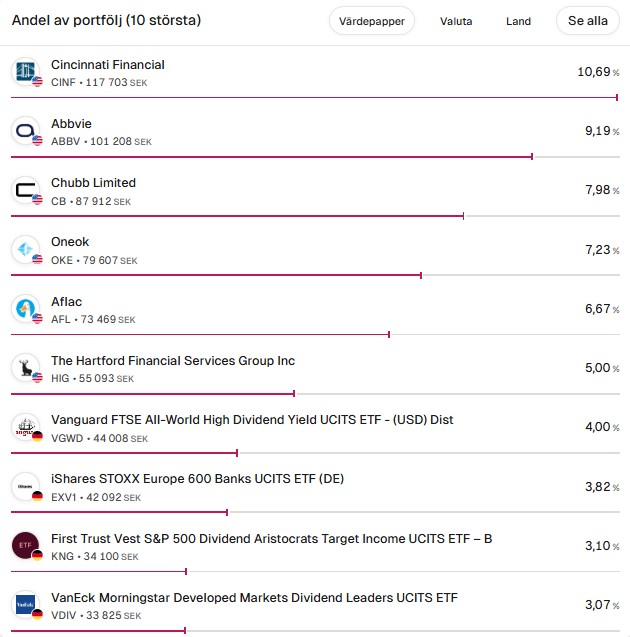Click the Hartford stag logo icon
Image resolution: width=630 pixels, height=637 pixels.
(x=25, y=368)
